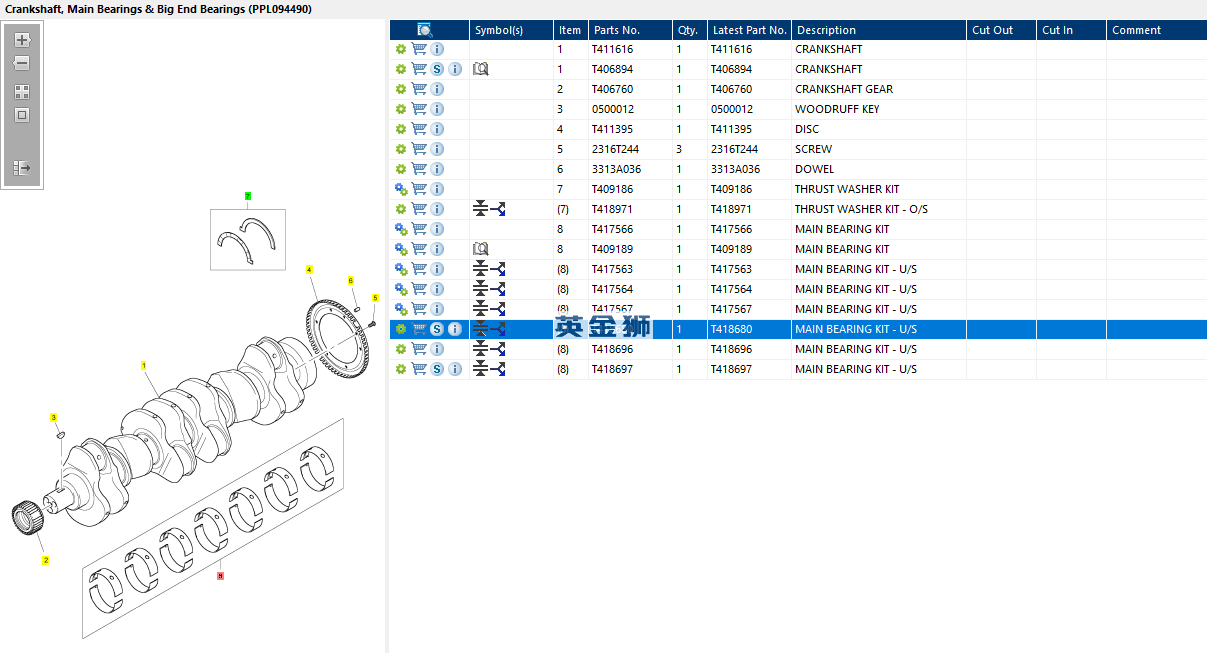Click the Comment column header

pyautogui.click(x=1156, y=30)
